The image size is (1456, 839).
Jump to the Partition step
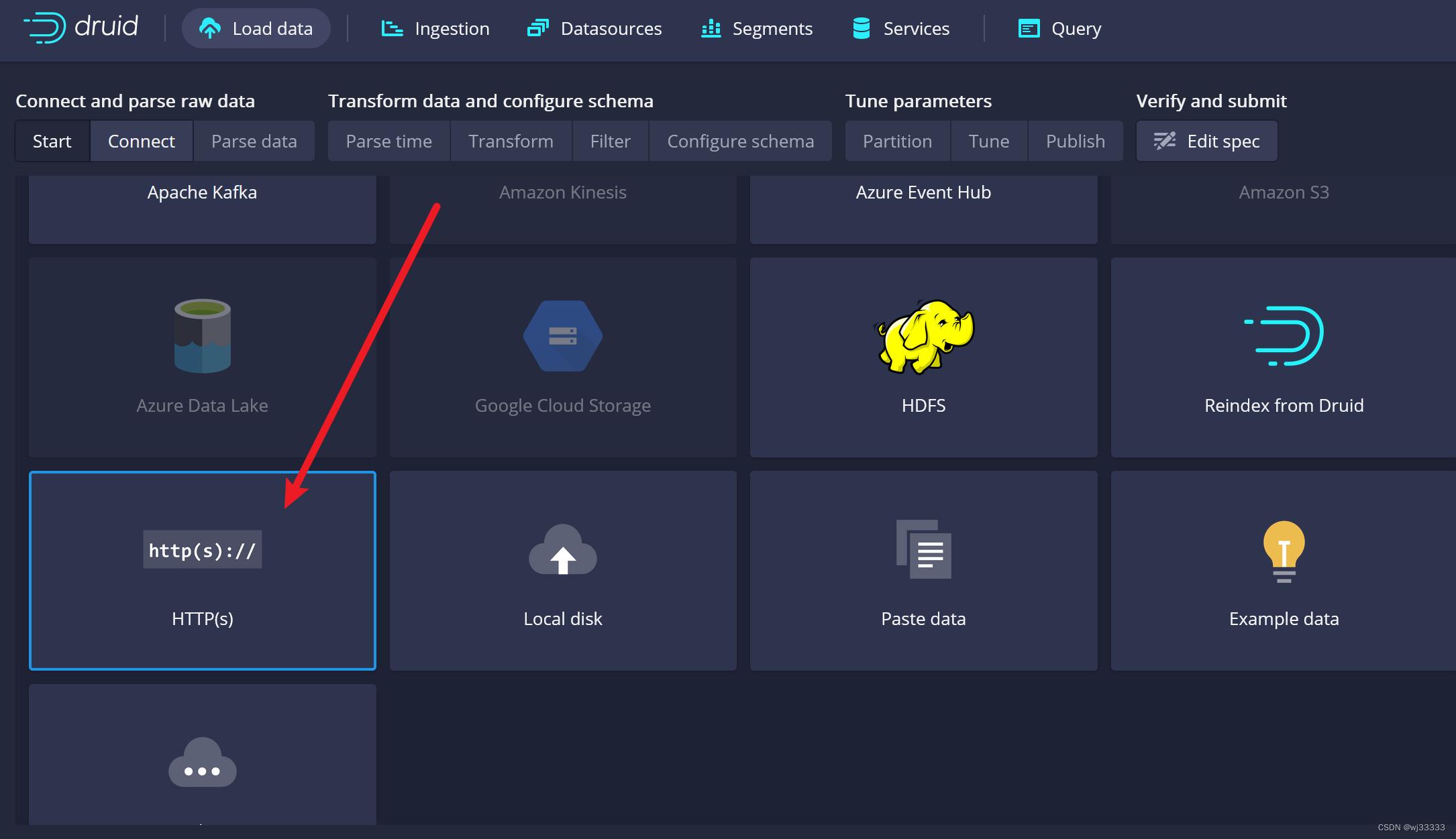[898, 141]
